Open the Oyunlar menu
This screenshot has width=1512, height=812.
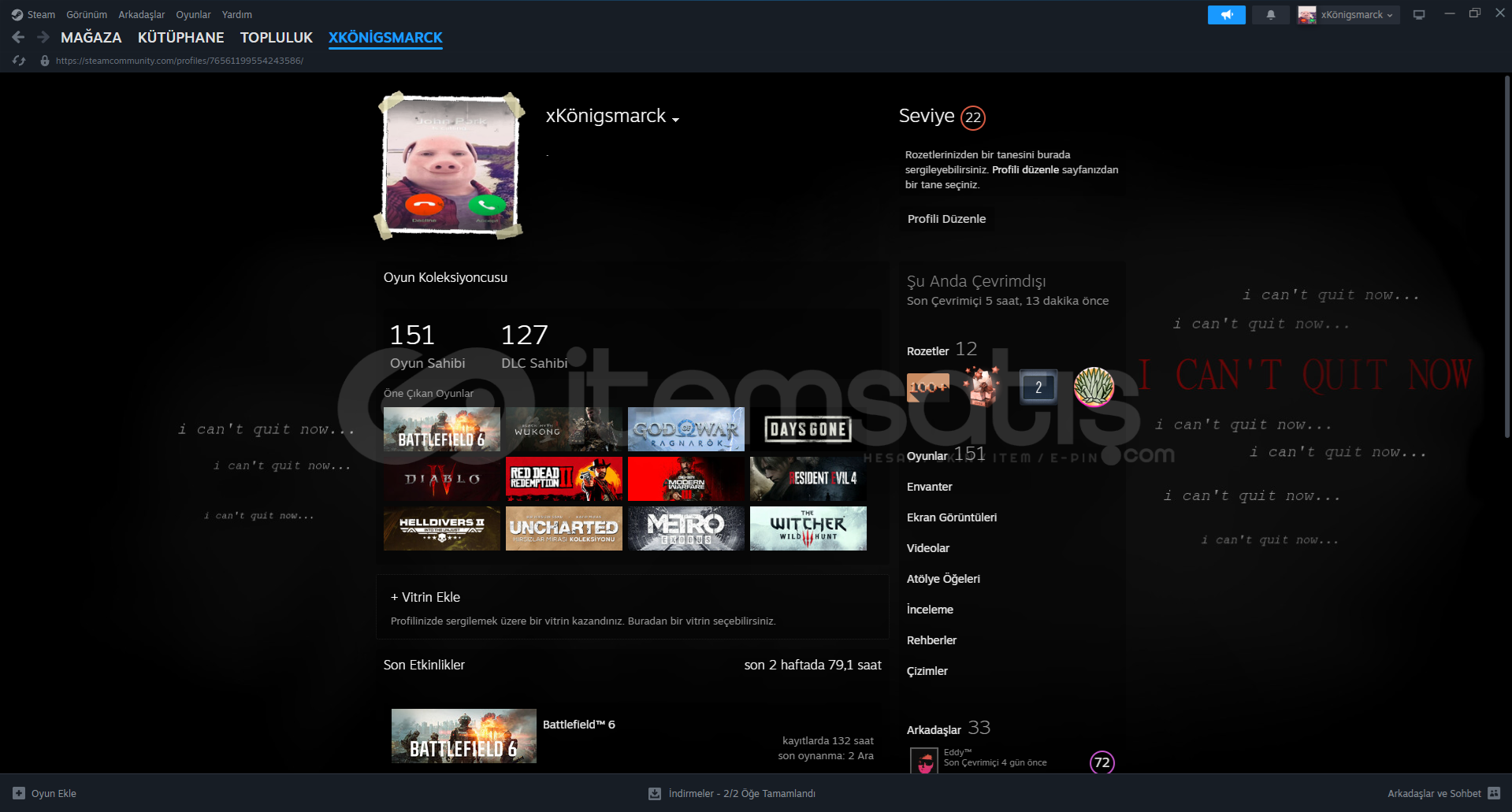(193, 15)
